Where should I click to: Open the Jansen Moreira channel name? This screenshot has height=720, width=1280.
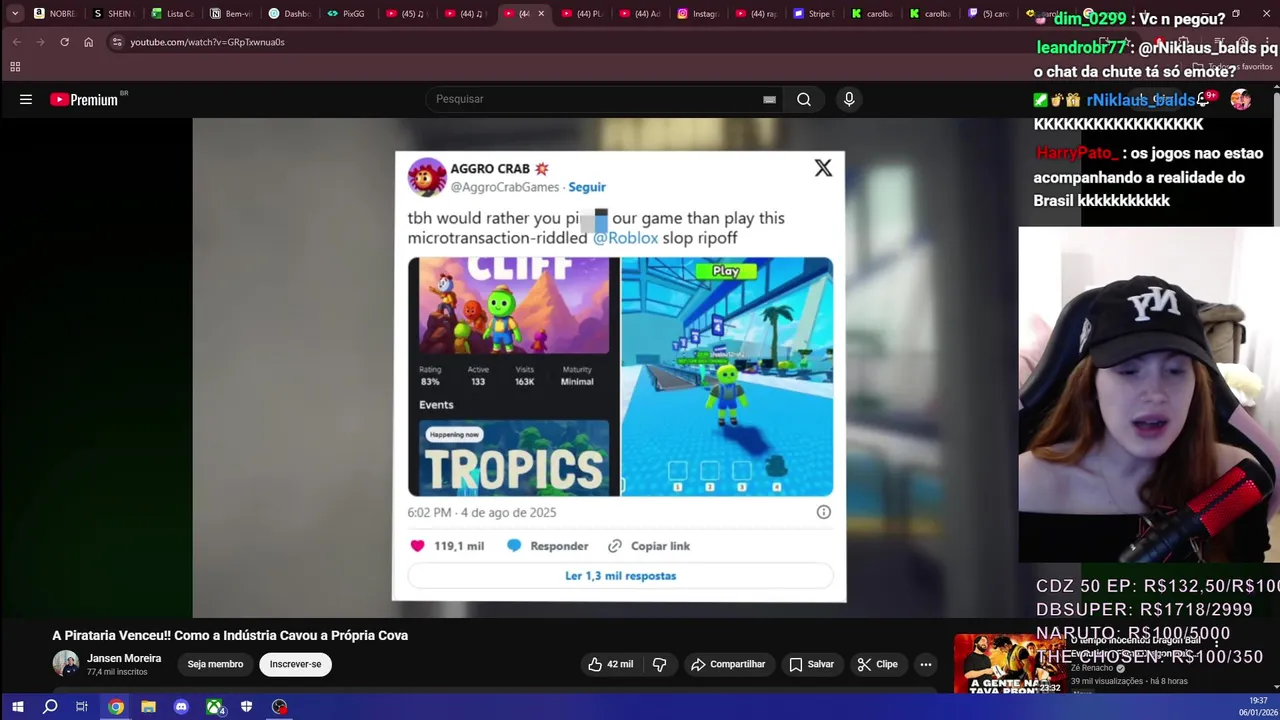point(124,658)
